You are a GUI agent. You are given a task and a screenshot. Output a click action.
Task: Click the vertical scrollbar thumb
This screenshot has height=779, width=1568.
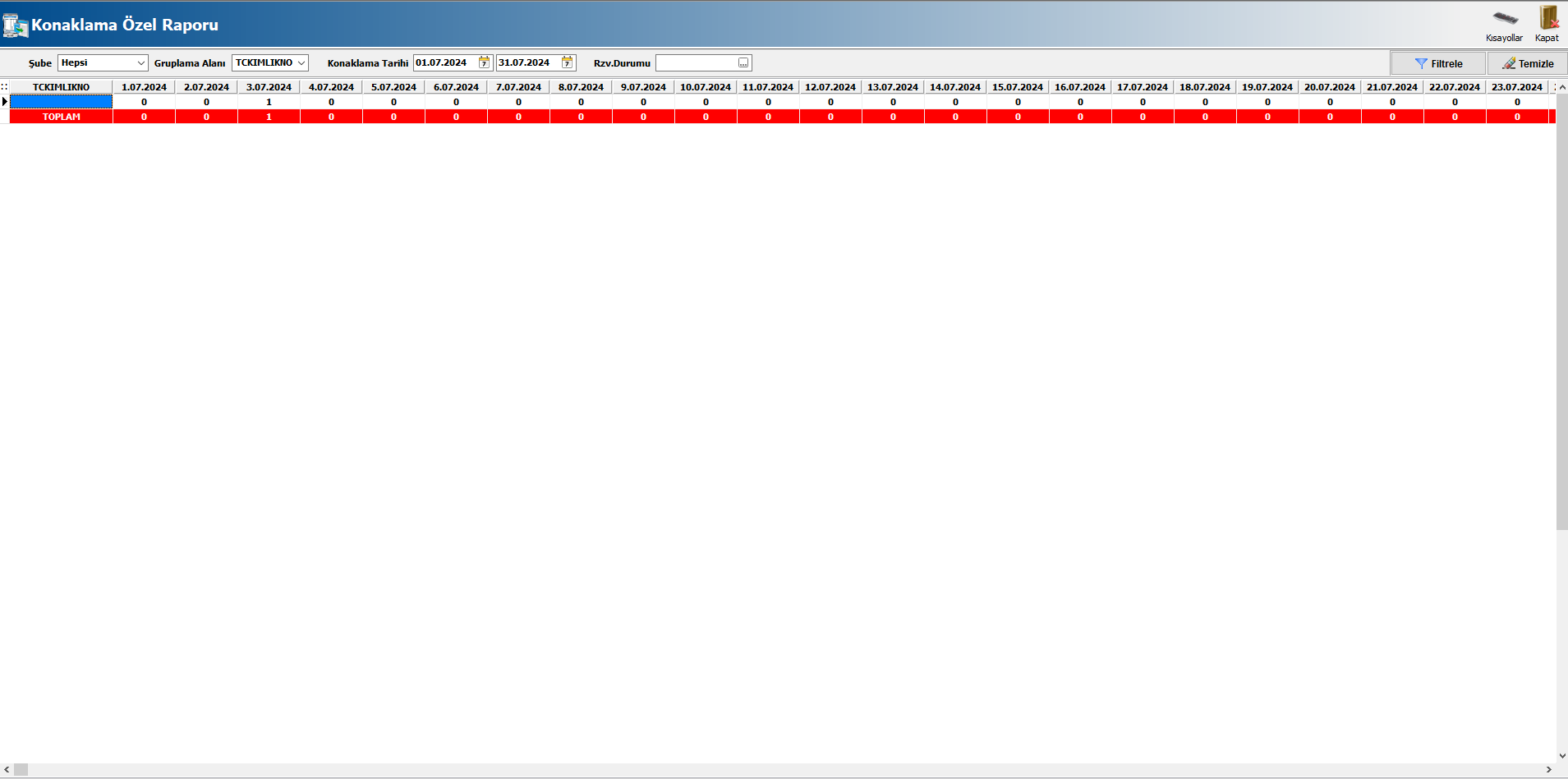[1562, 311]
